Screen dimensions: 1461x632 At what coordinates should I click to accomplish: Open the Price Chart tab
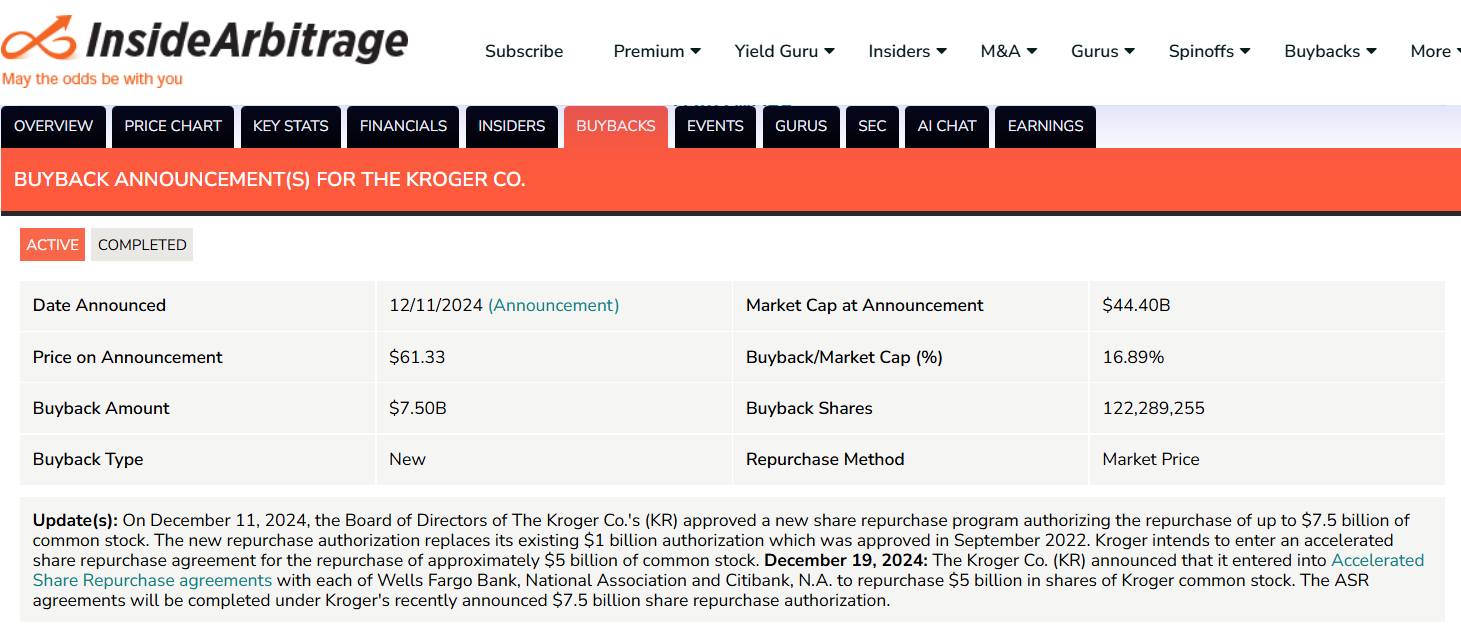(173, 126)
